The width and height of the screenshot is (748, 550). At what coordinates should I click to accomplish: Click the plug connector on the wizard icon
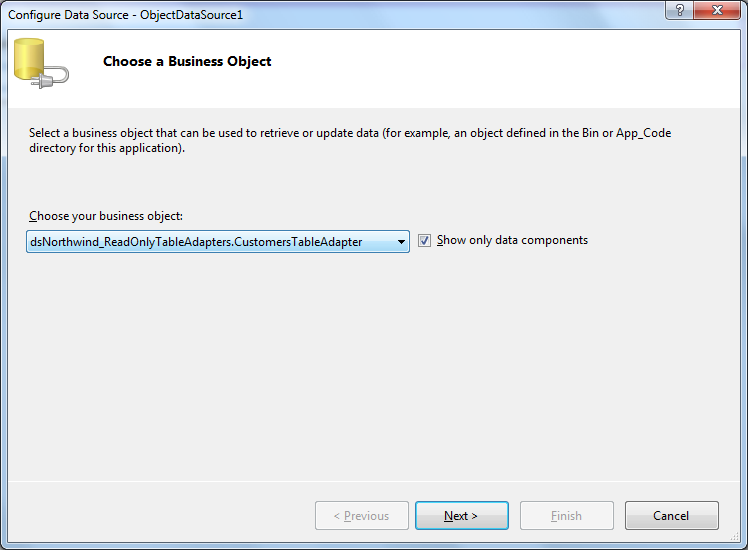54,78
